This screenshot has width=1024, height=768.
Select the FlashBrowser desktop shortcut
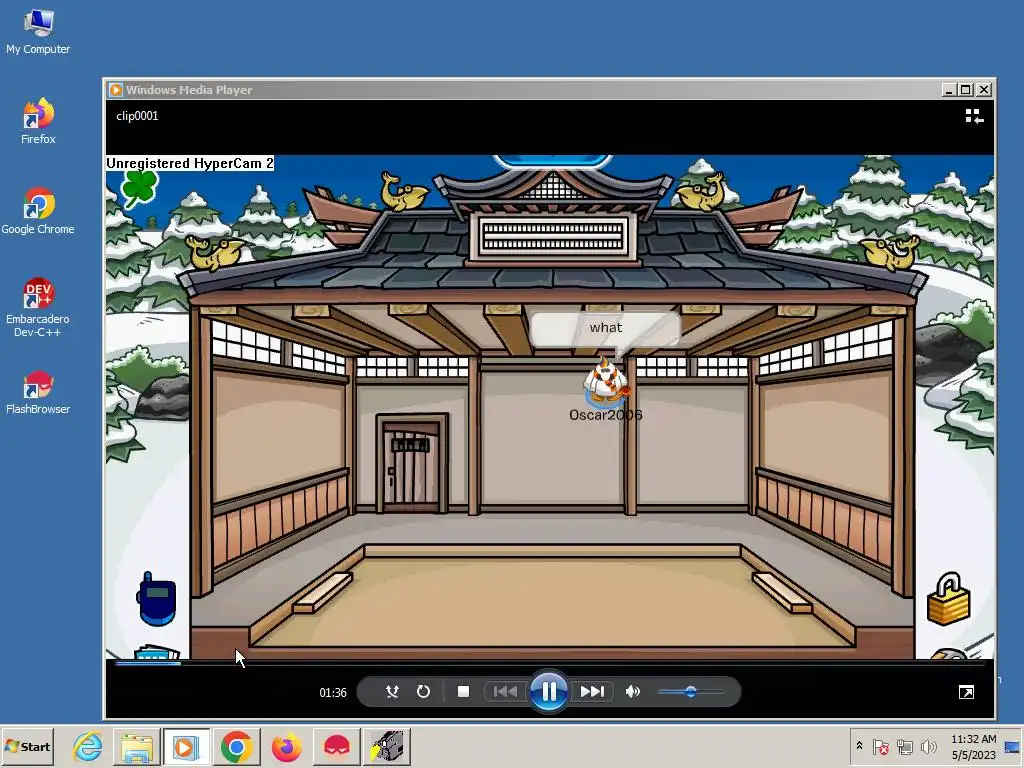coord(38,392)
